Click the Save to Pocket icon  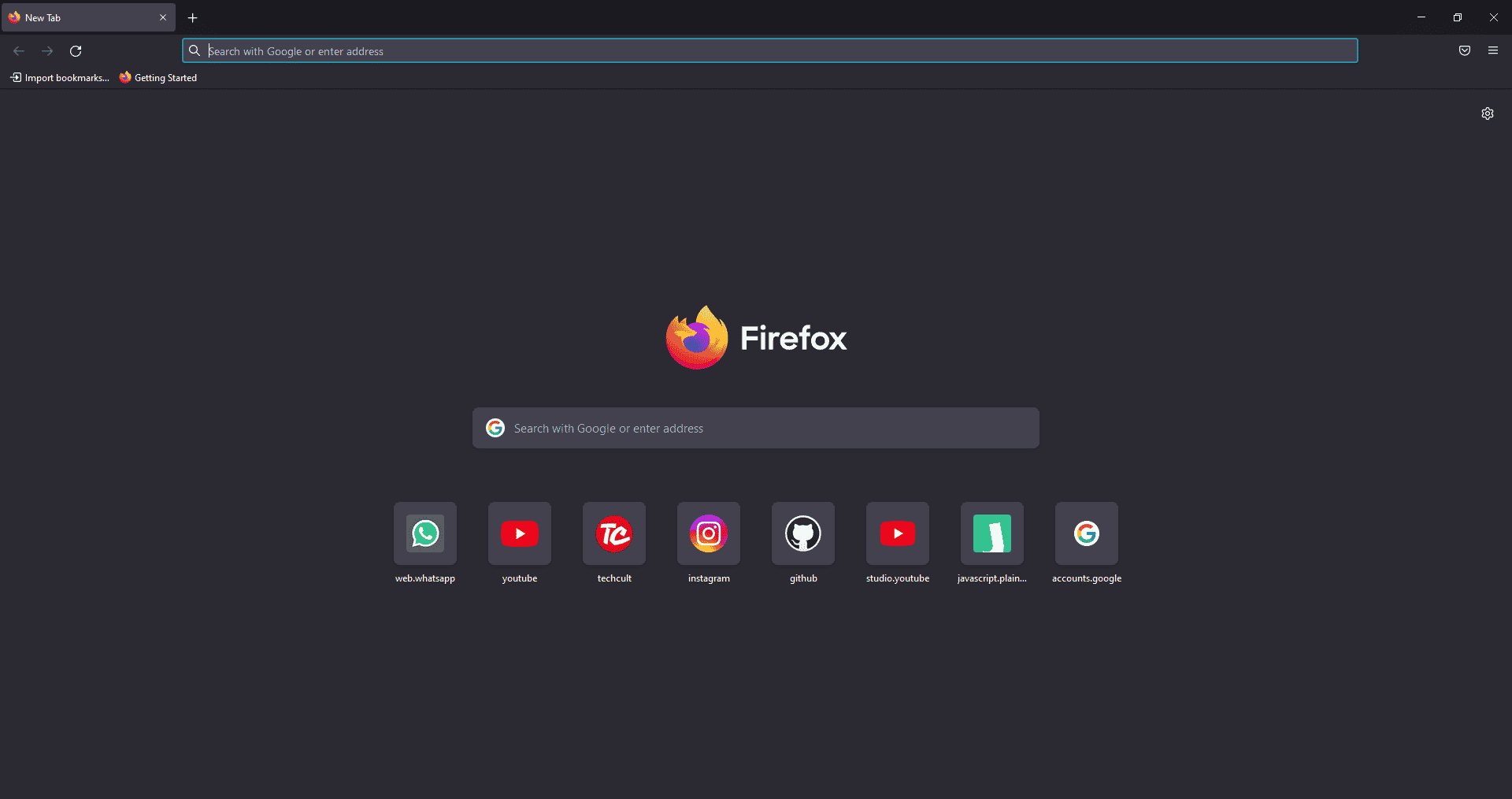(1465, 50)
